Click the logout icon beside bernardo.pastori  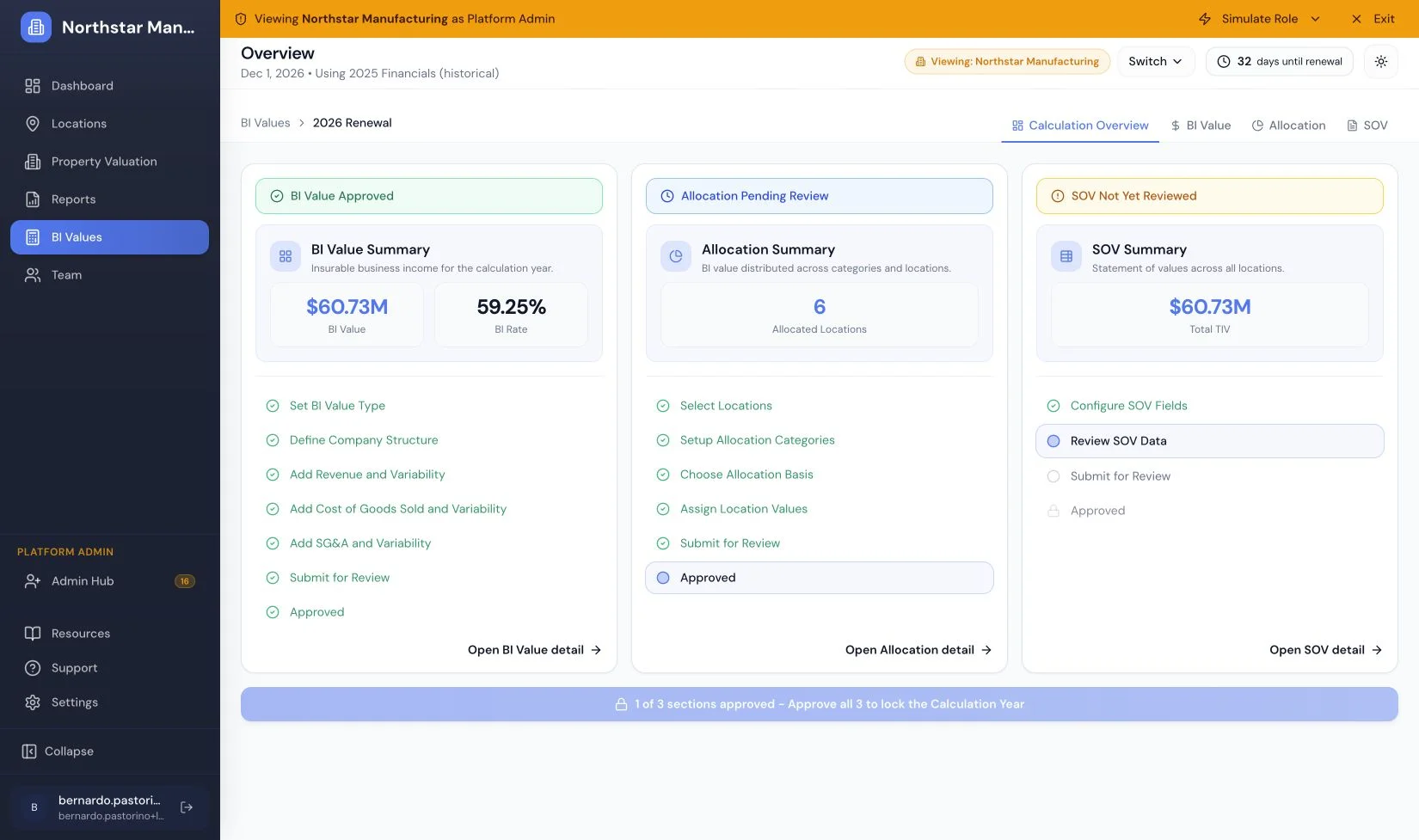pos(187,807)
